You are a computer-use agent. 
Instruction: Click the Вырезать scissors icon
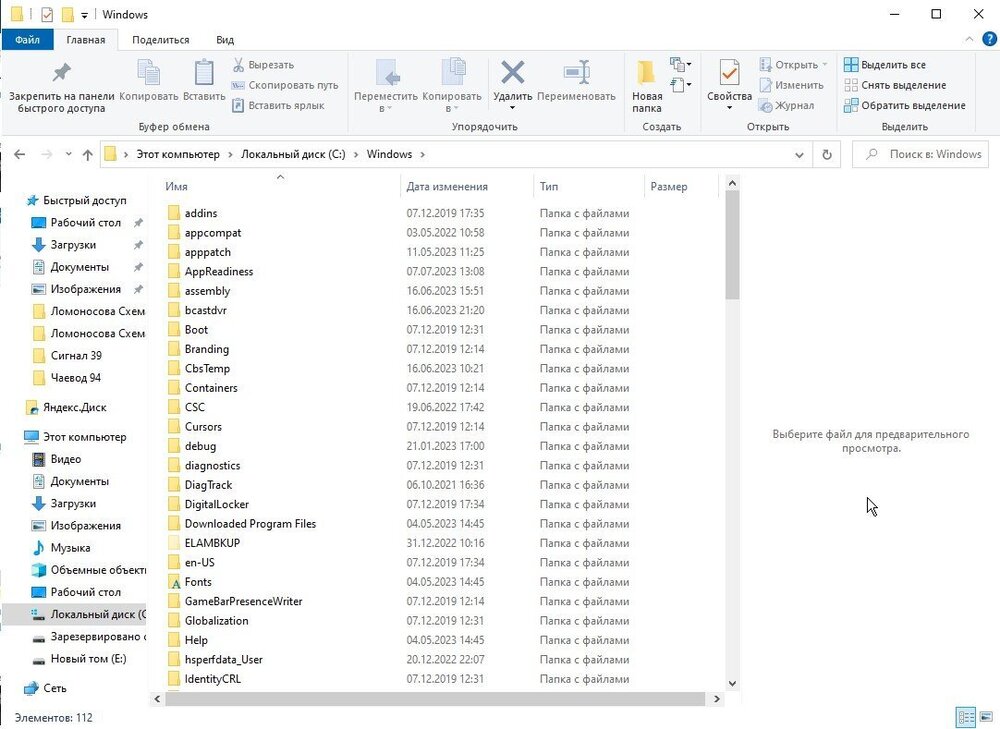239,64
